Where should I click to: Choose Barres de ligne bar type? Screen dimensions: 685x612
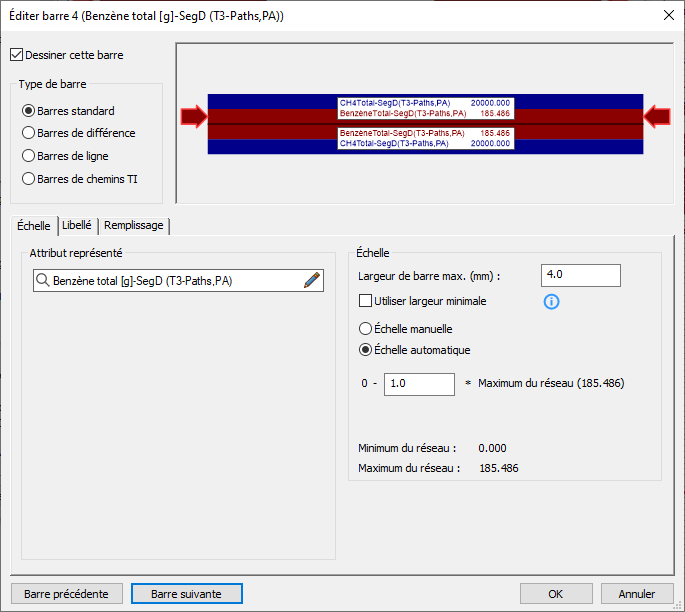pos(28,156)
